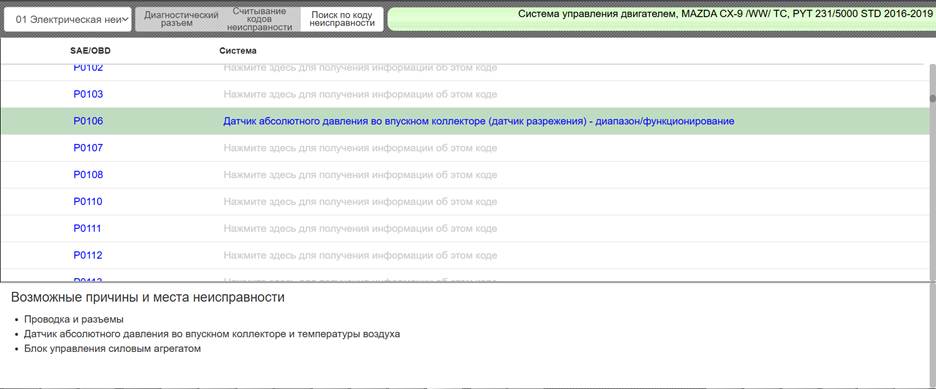
Task: Load info text for code P0103
Action: tap(361, 94)
